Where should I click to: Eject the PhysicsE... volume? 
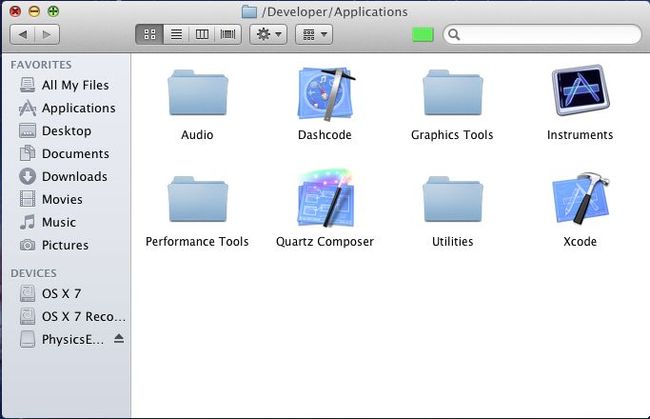(x=119, y=339)
